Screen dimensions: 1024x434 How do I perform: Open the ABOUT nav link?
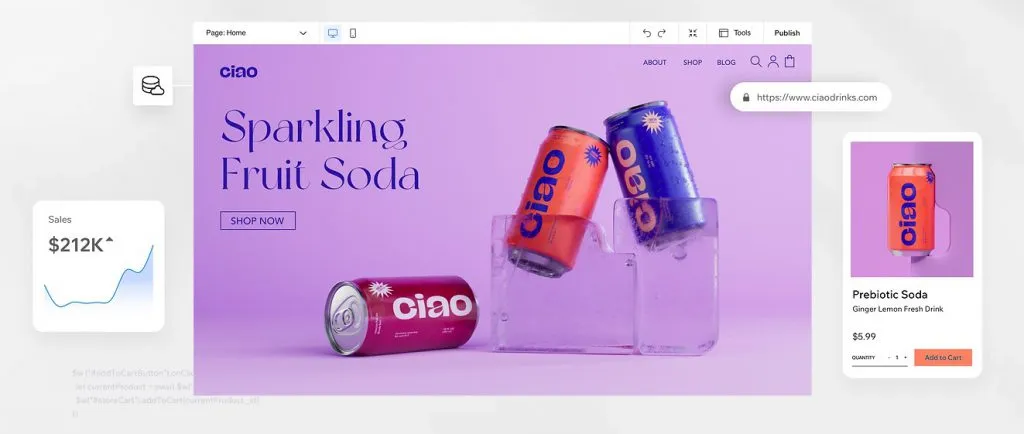point(654,63)
